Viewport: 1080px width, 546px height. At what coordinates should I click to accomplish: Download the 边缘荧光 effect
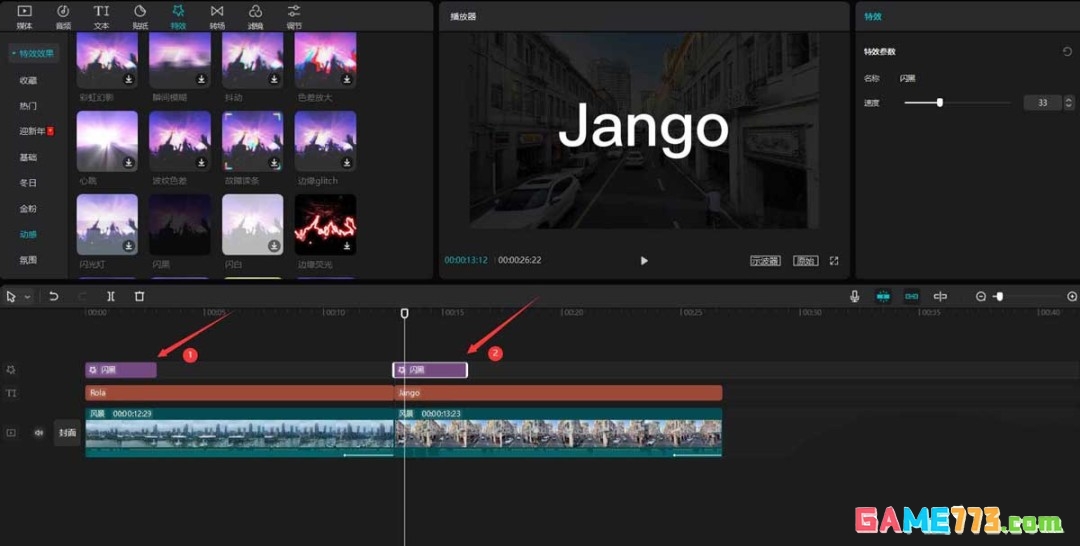(347, 246)
